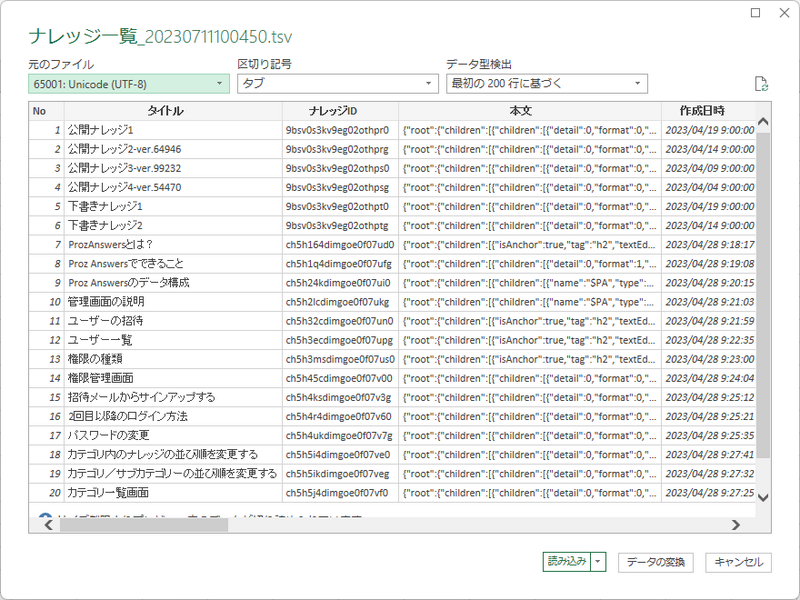The height and width of the screenshot is (600, 800).
Task: Click date cell 2023/04/28 9:19:08
Action: (709, 264)
